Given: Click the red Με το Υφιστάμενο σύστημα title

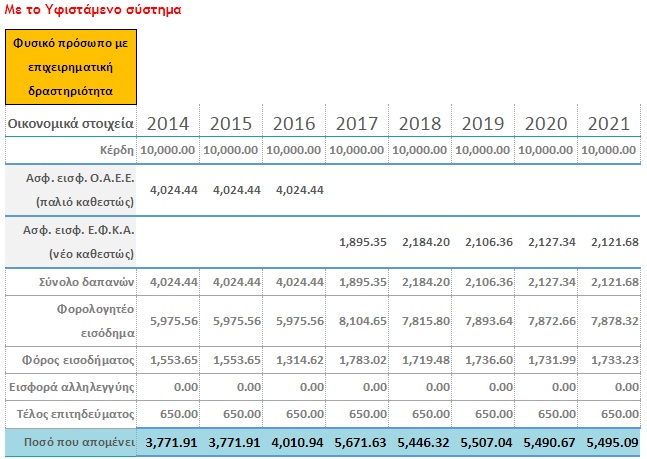Looking at the screenshot, I should pos(93,9).
